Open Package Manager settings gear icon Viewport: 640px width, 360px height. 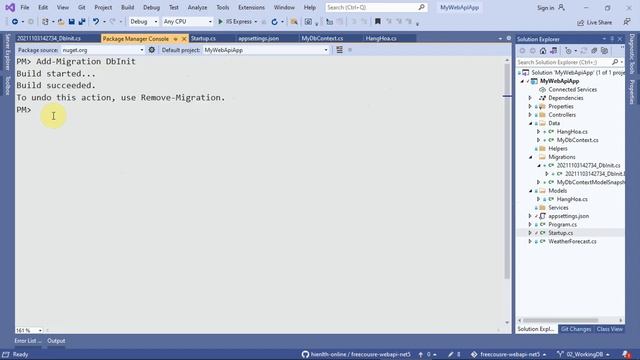(152, 50)
